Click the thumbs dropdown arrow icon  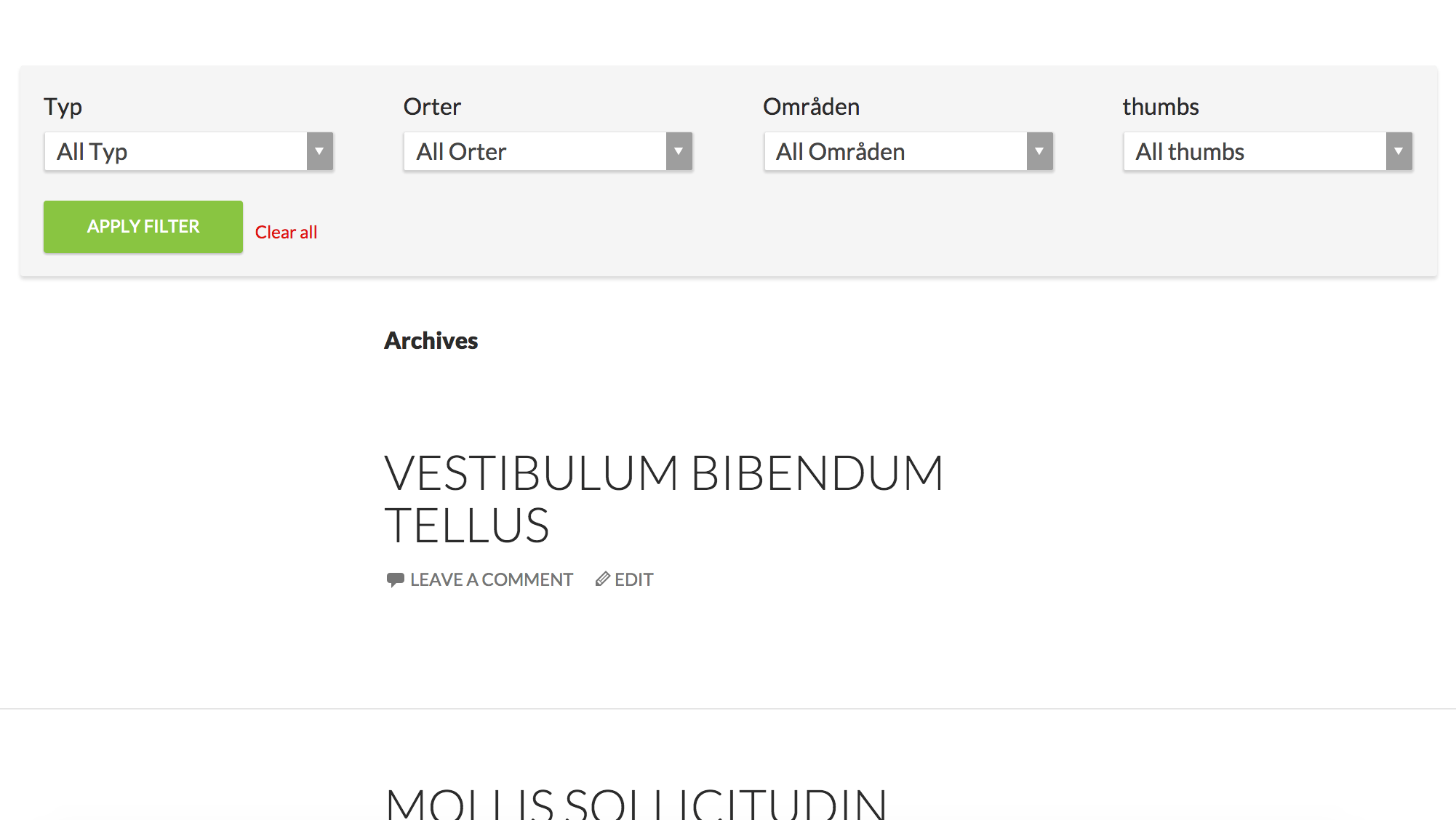tap(1397, 151)
